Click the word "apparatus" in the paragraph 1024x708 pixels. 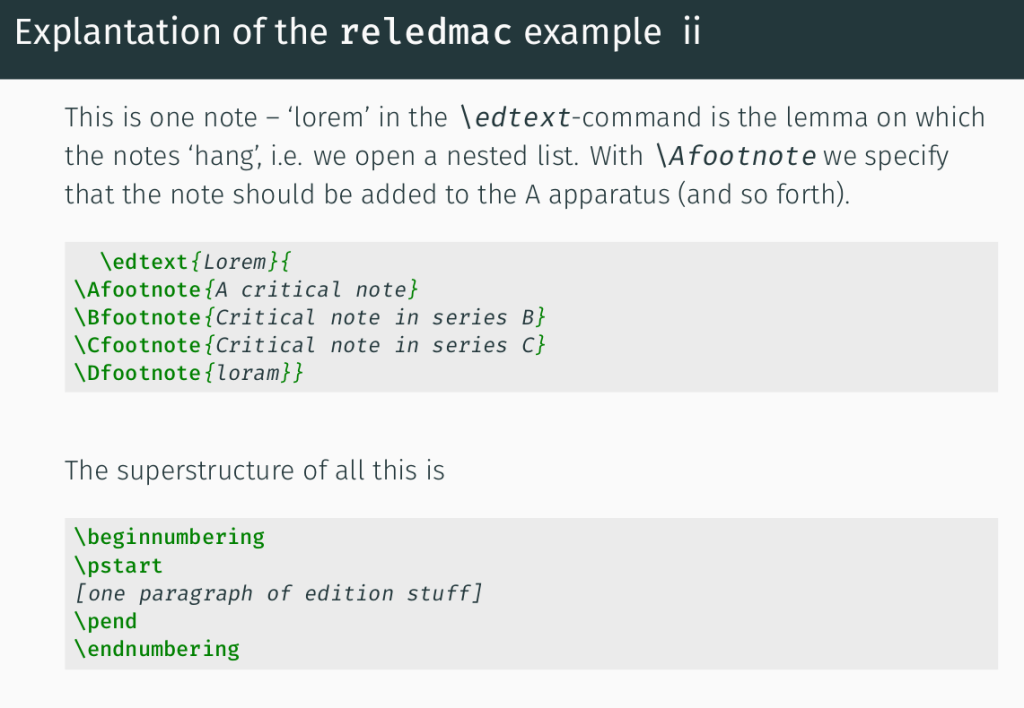(x=596, y=195)
